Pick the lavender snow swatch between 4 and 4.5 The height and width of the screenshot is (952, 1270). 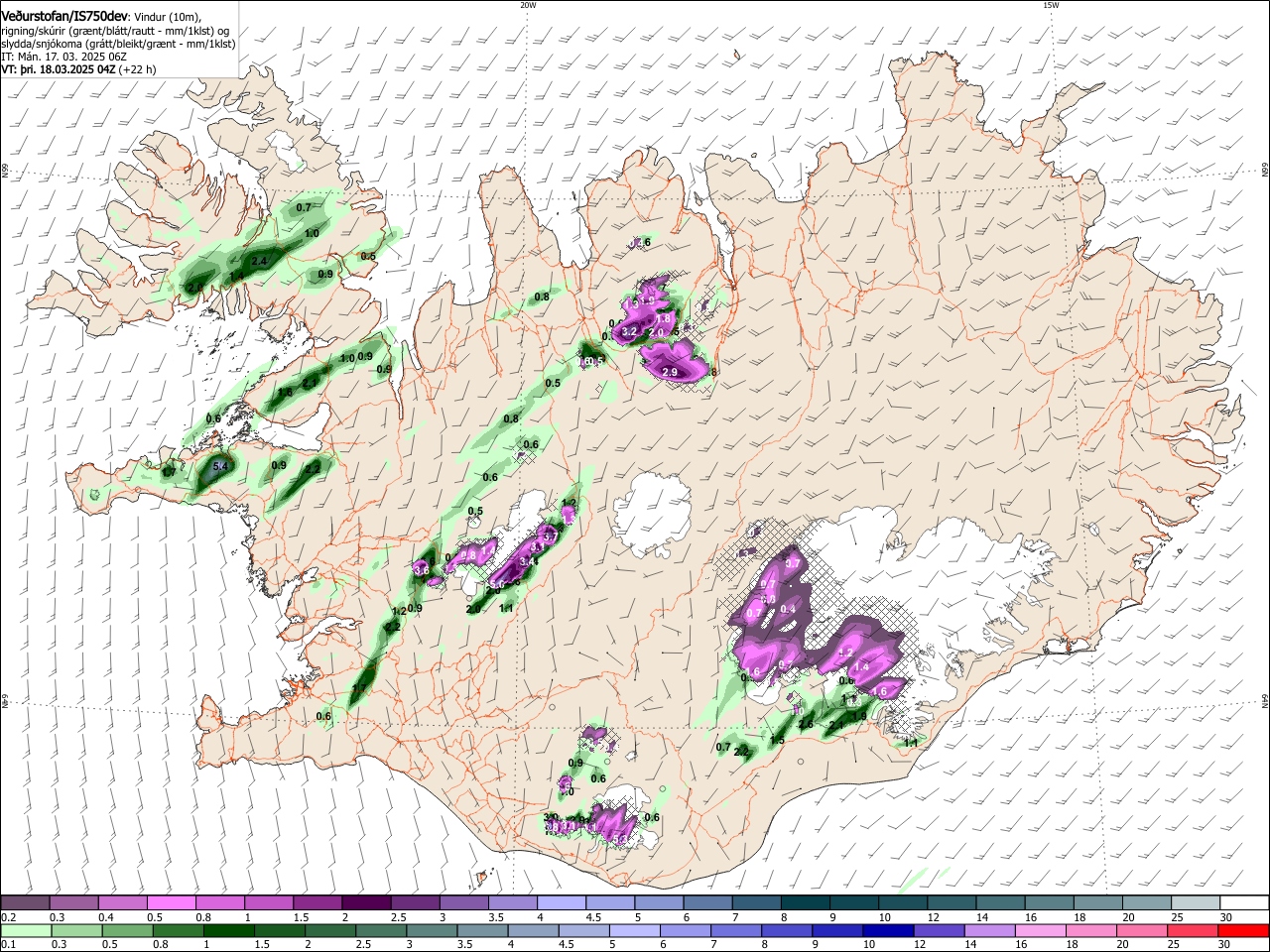point(561,902)
